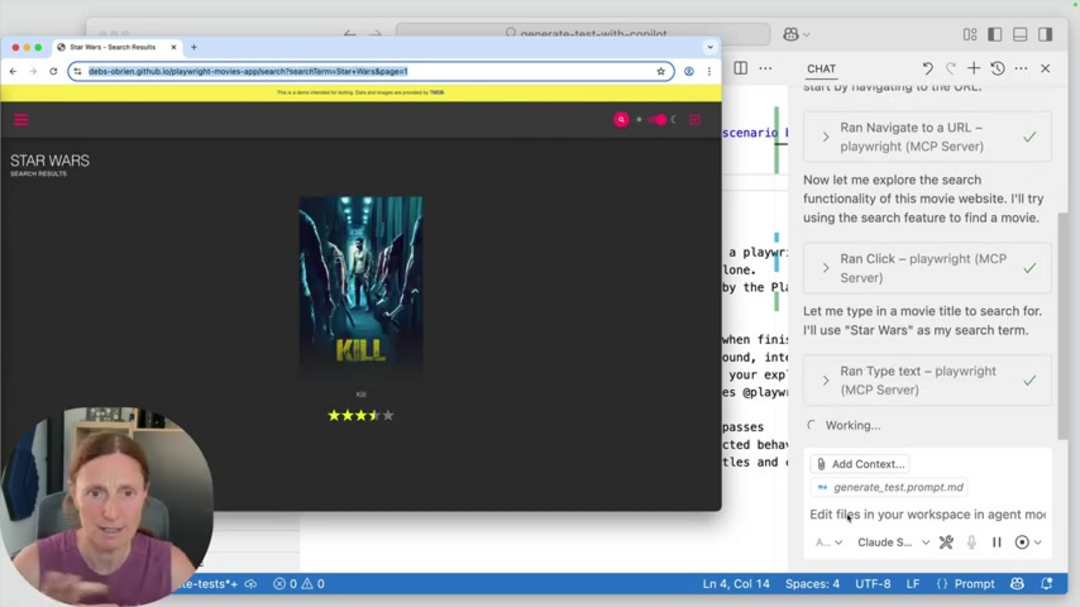This screenshot has height=607, width=1080.
Task: Select the CHAT tab
Action: [x=821, y=69]
